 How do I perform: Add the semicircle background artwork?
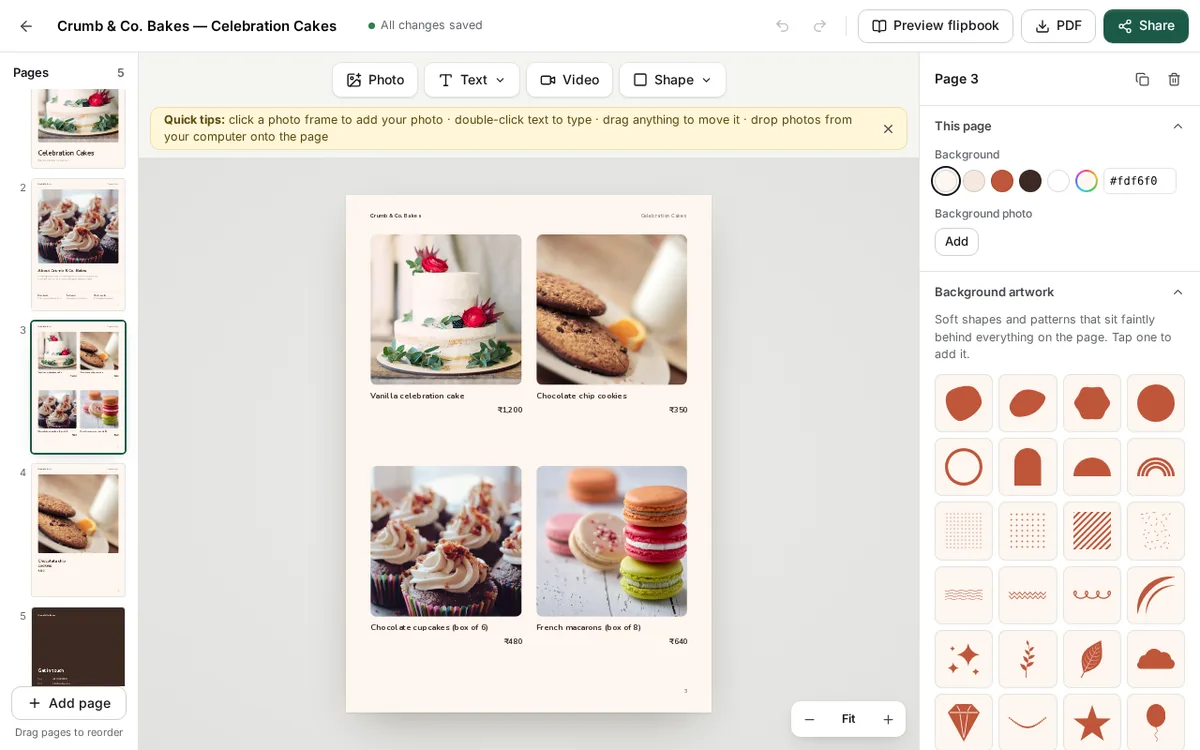[1092, 467]
